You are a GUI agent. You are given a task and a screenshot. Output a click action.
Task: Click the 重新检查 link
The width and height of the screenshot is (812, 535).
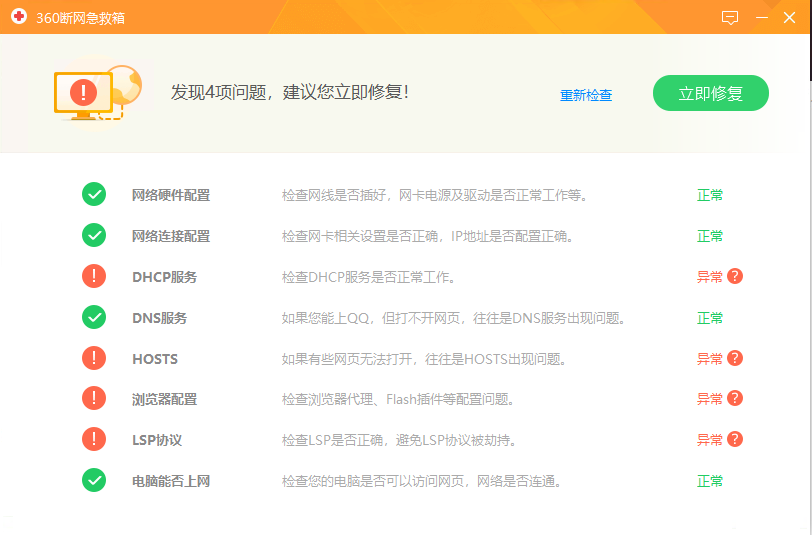[x=586, y=95]
